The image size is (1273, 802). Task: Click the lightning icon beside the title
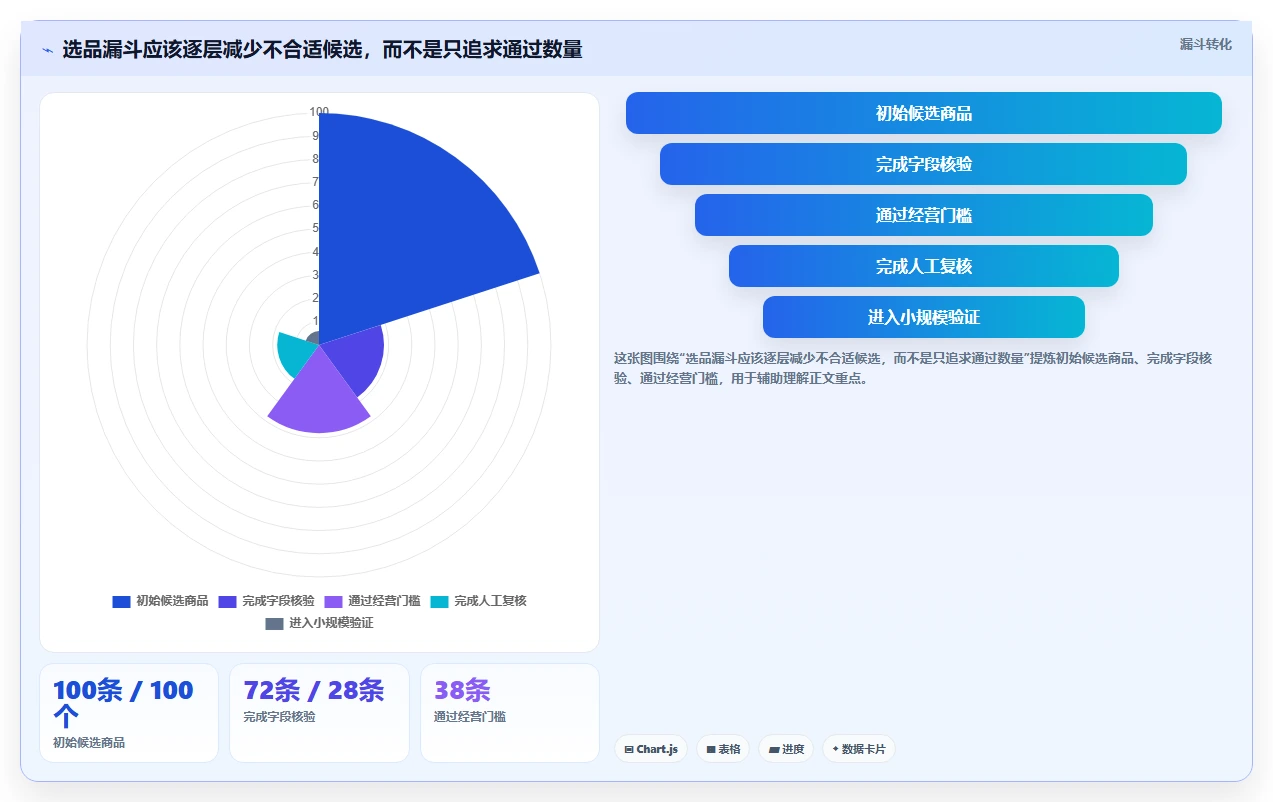[48, 49]
